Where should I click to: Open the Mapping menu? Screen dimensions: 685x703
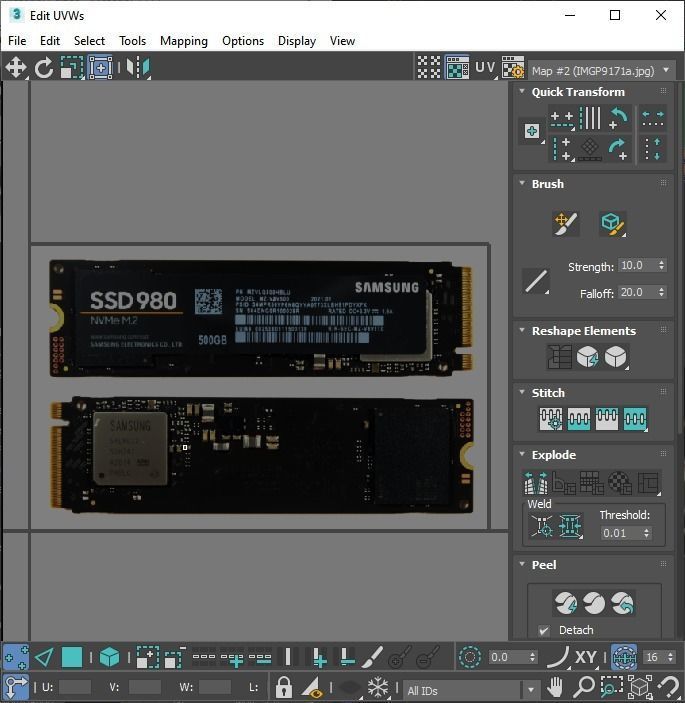(184, 41)
